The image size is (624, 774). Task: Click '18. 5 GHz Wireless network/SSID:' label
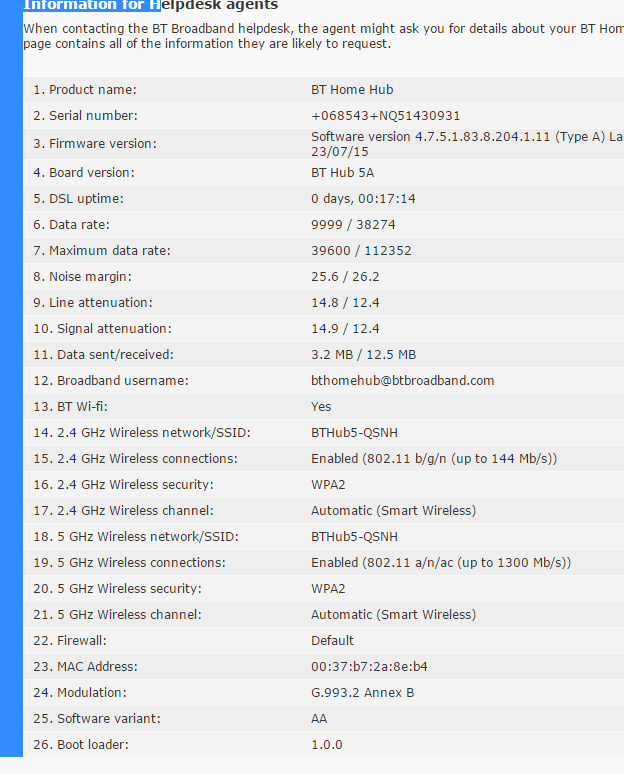click(x=136, y=537)
